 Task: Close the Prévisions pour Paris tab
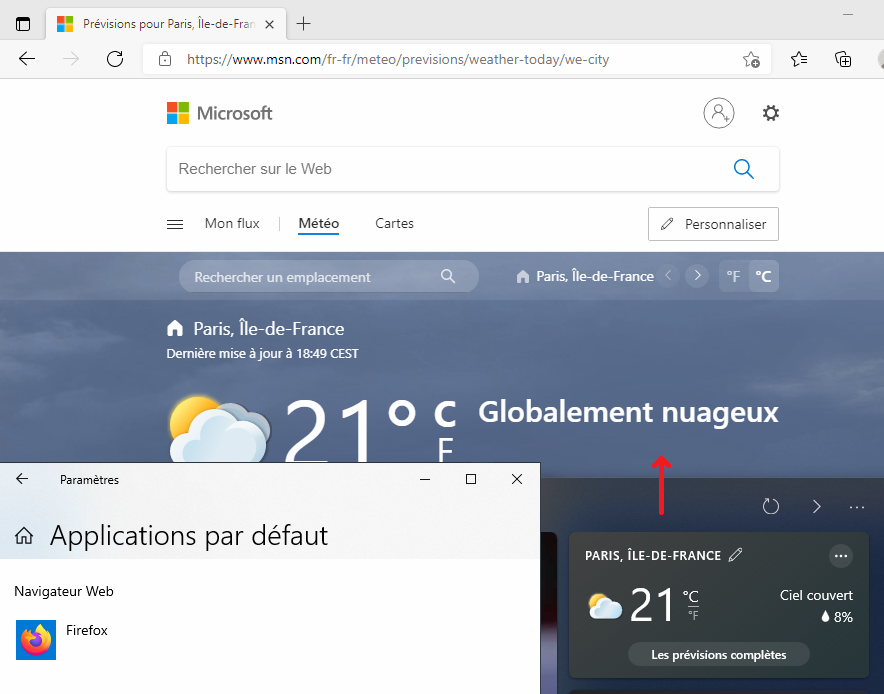click(x=269, y=24)
